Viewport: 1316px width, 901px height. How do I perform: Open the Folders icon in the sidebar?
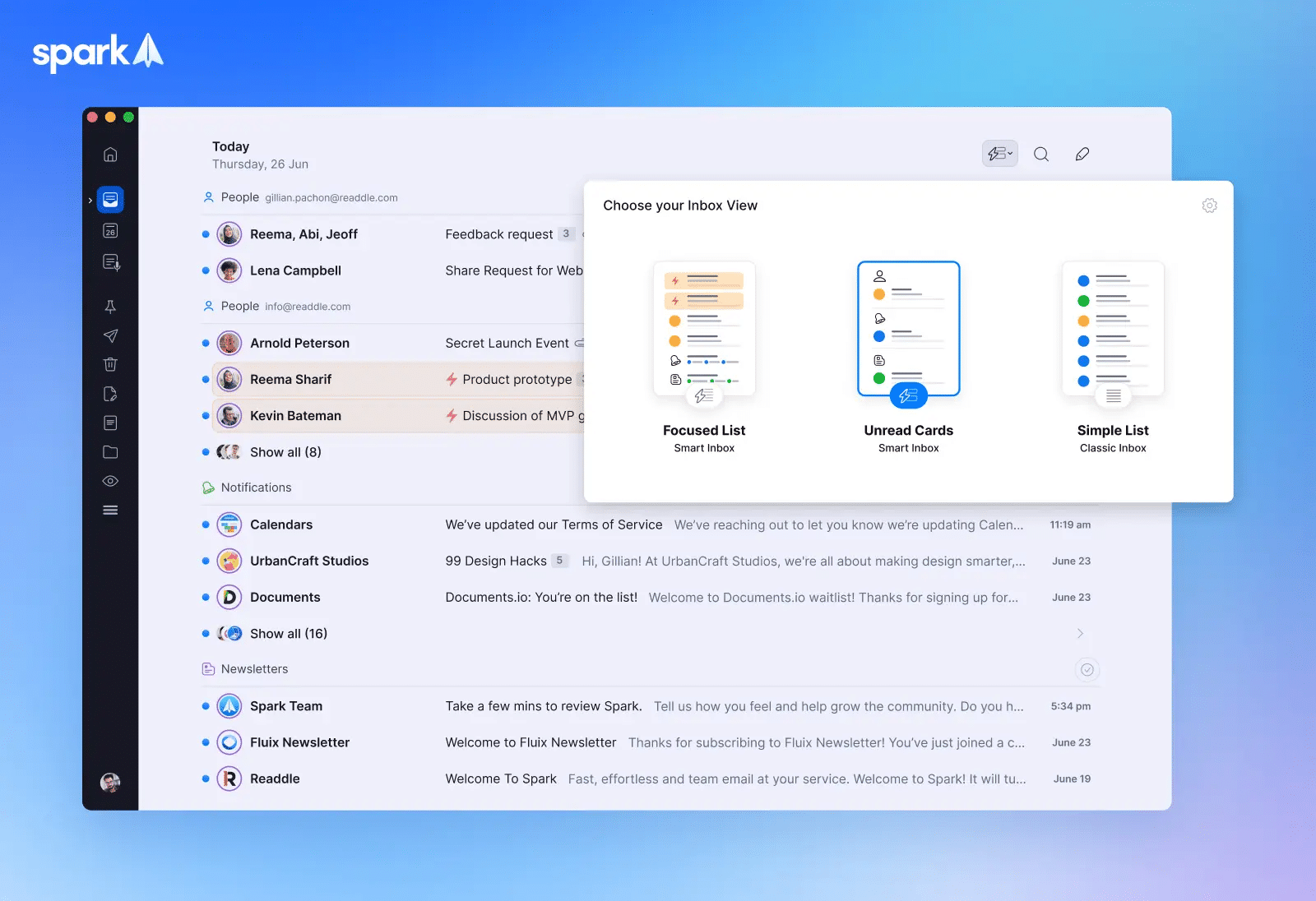click(110, 452)
